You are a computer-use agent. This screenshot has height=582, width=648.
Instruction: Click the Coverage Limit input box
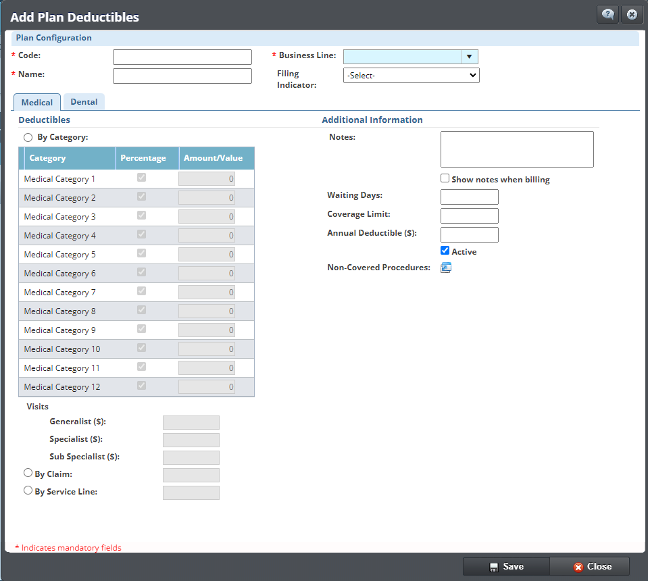click(469, 215)
